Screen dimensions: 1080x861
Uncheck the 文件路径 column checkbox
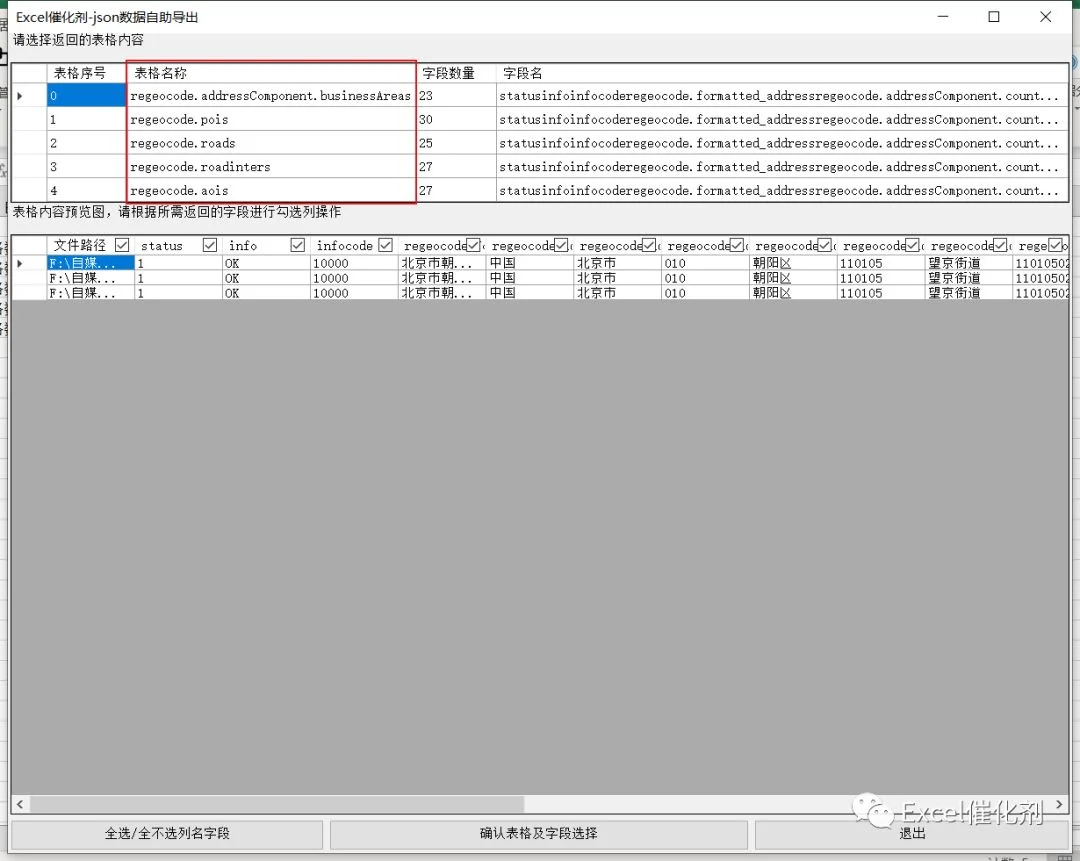coord(123,245)
